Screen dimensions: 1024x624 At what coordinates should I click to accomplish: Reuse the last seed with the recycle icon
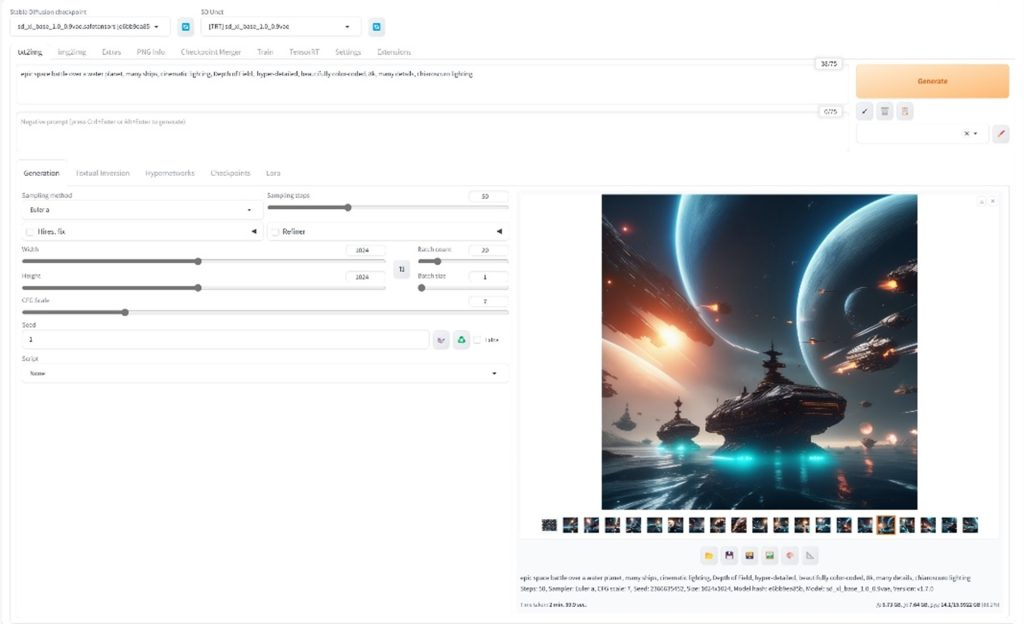point(462,339)
